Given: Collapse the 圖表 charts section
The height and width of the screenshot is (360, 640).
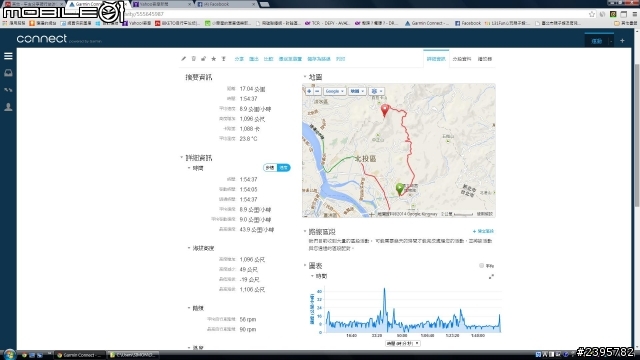Looking at the screenshot, I should (x=304, y=265).
